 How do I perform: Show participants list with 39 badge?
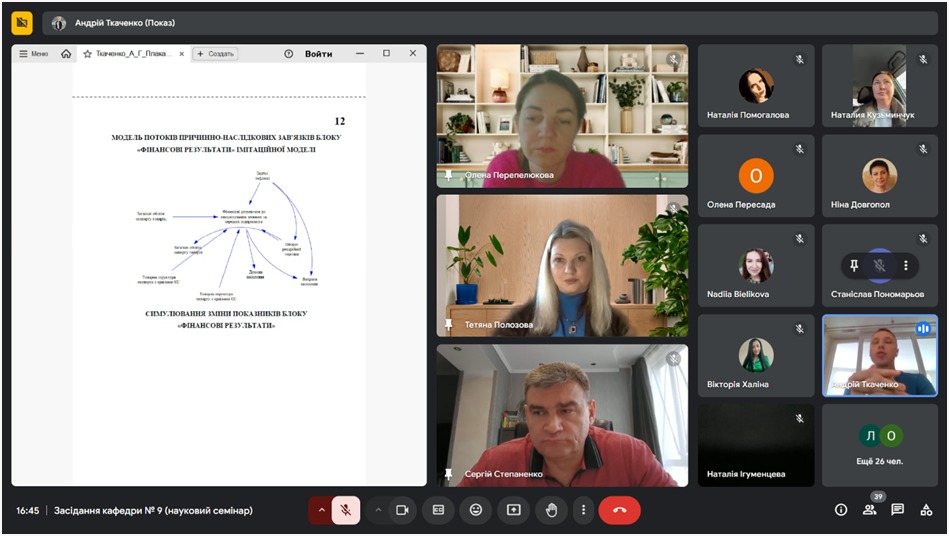tap(869, 510)
